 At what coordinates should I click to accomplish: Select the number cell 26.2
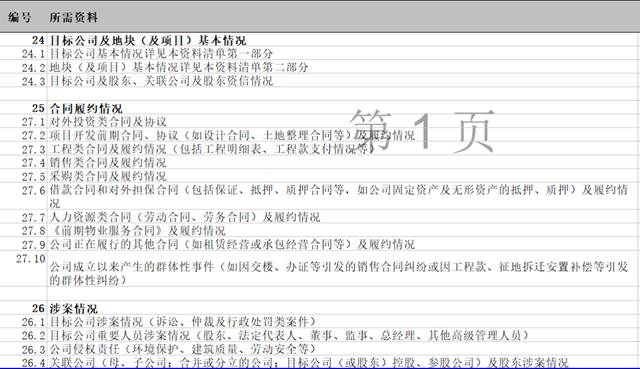click(33, 336)
